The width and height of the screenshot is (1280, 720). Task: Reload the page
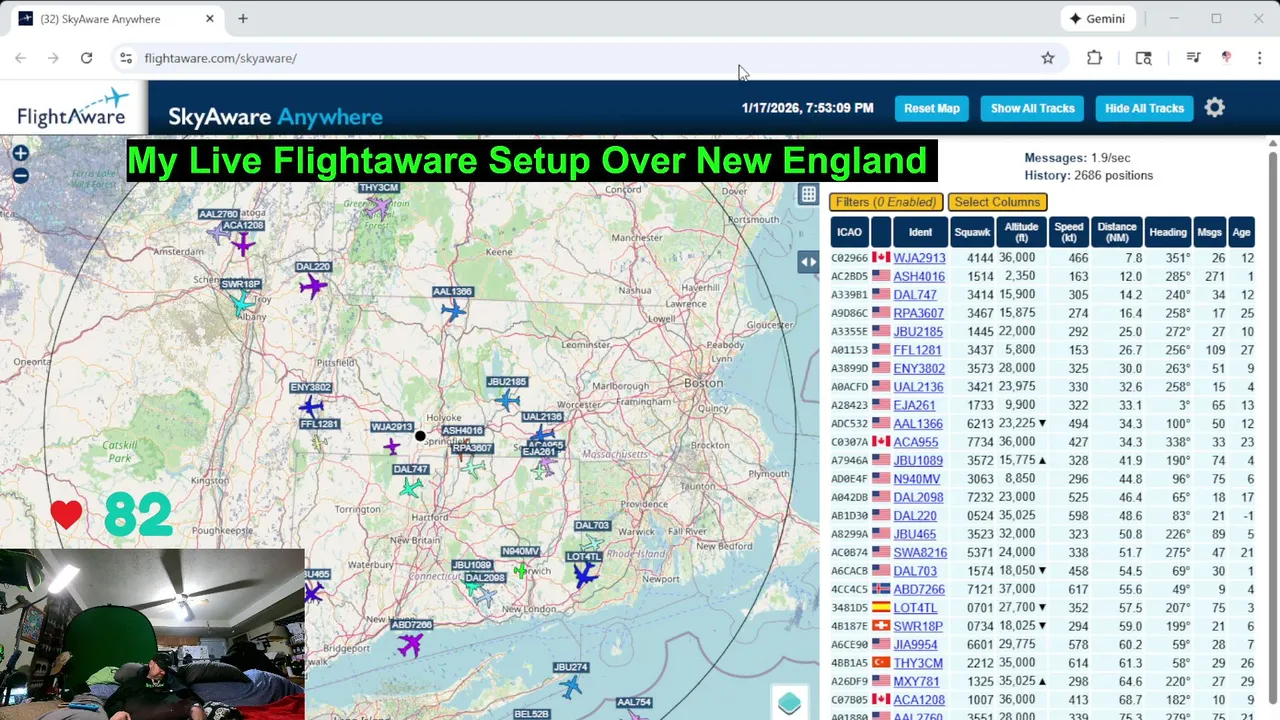click(x=87, y=58)
